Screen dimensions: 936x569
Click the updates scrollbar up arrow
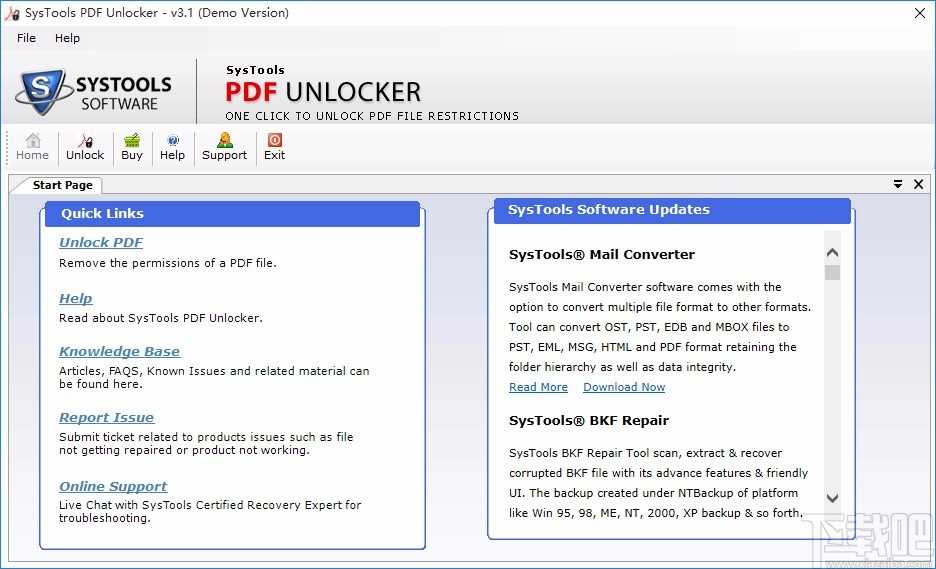(x=832, y=253)
